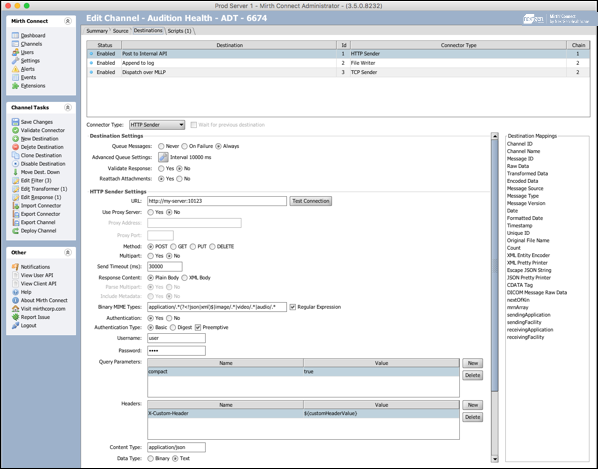Collapse the Mirth Connect panel
The height and width of the screenshot is (469, 598).
point(68,21)
